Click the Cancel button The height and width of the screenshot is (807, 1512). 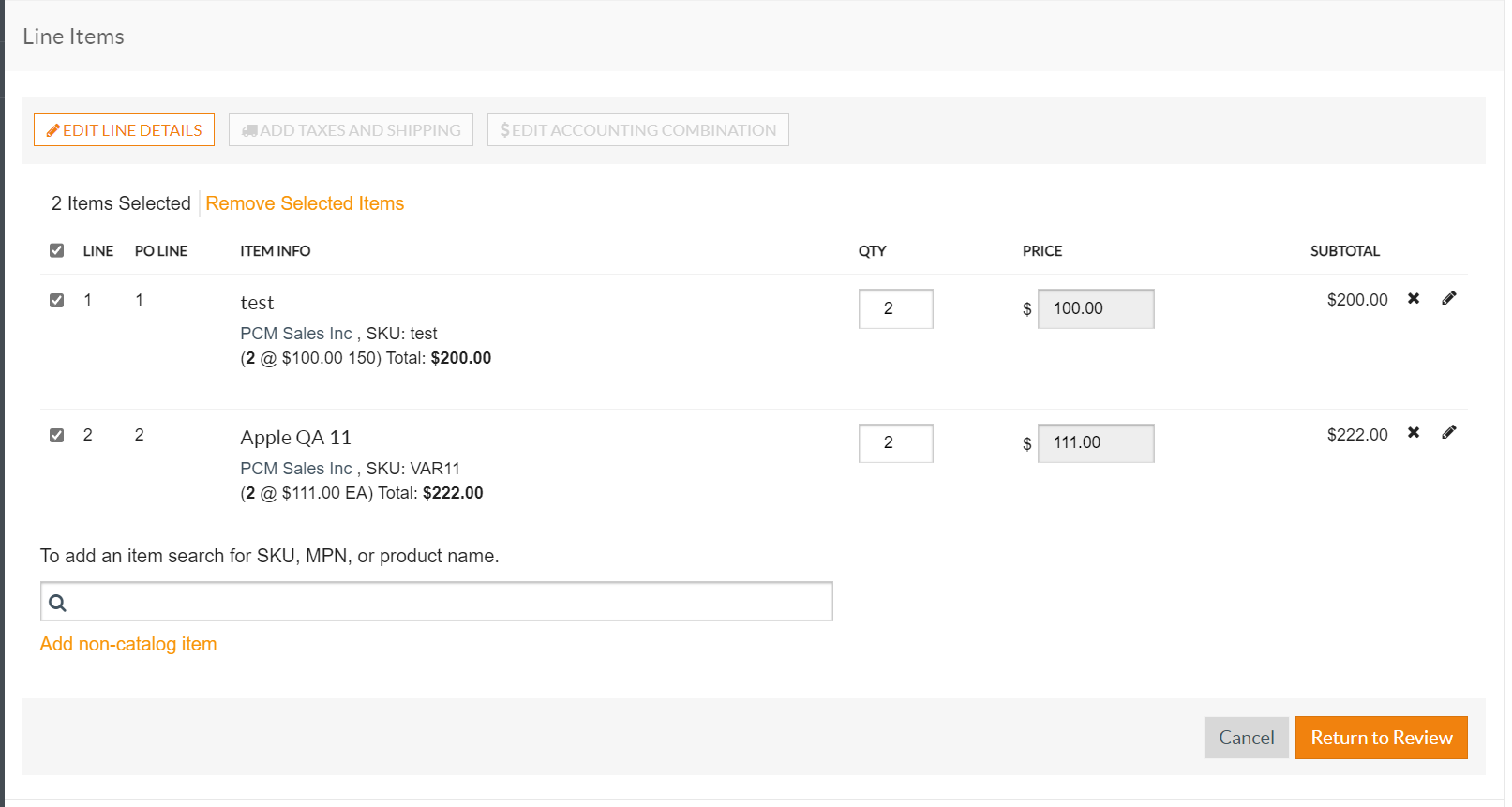pos(1247,738)
